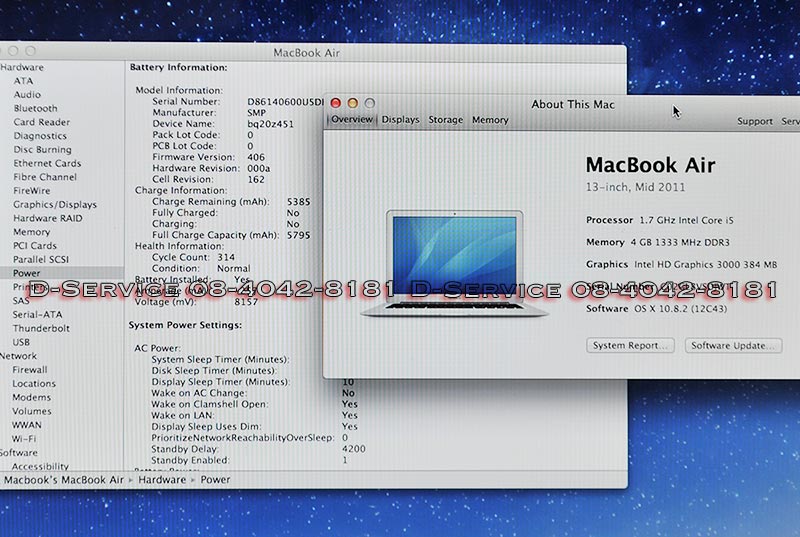
Task: Open the Storage tab
Action: click(x=445, y=120)
